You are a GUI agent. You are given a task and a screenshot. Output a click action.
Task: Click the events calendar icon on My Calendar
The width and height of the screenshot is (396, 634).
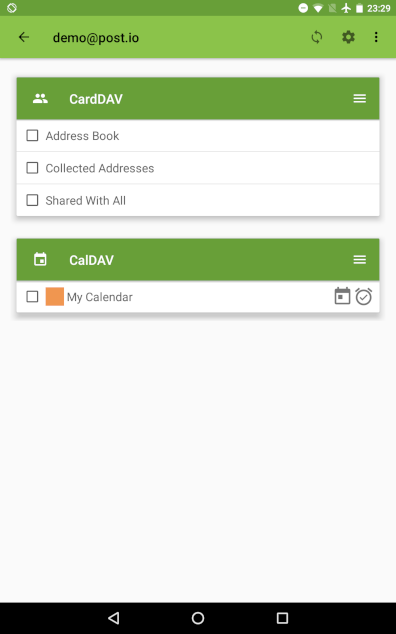tap(342, 296)
